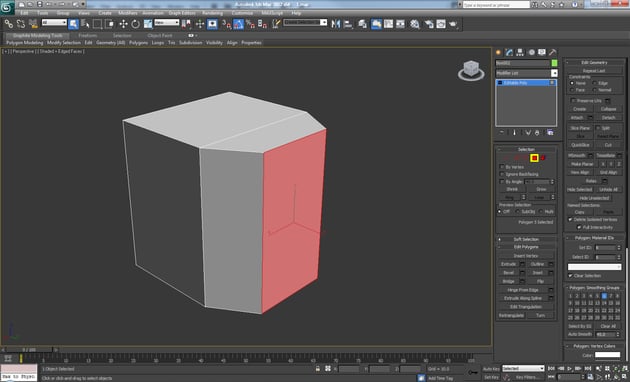Toggle the Split checkbox
This screenshot has width=630, height=382.
[598, 128]
